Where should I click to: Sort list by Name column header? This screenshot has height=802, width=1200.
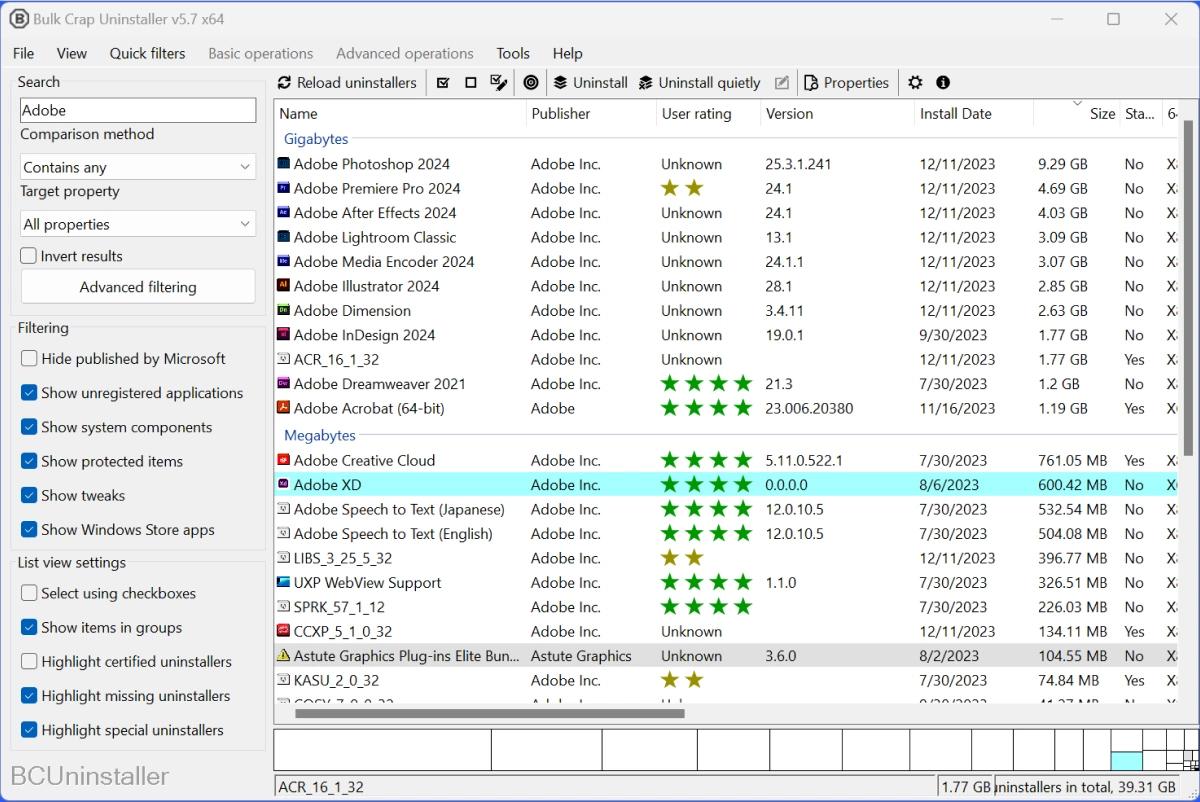point(401,114)
